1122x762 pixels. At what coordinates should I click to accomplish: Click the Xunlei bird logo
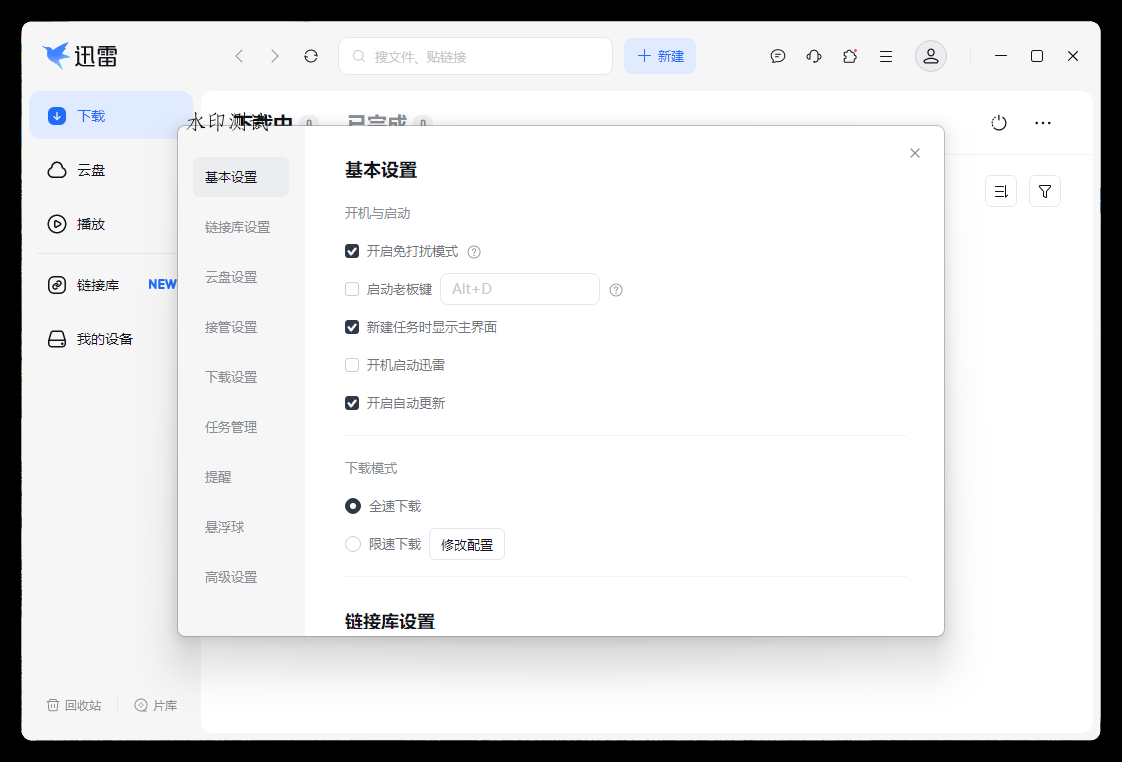[x=56, y=55]
